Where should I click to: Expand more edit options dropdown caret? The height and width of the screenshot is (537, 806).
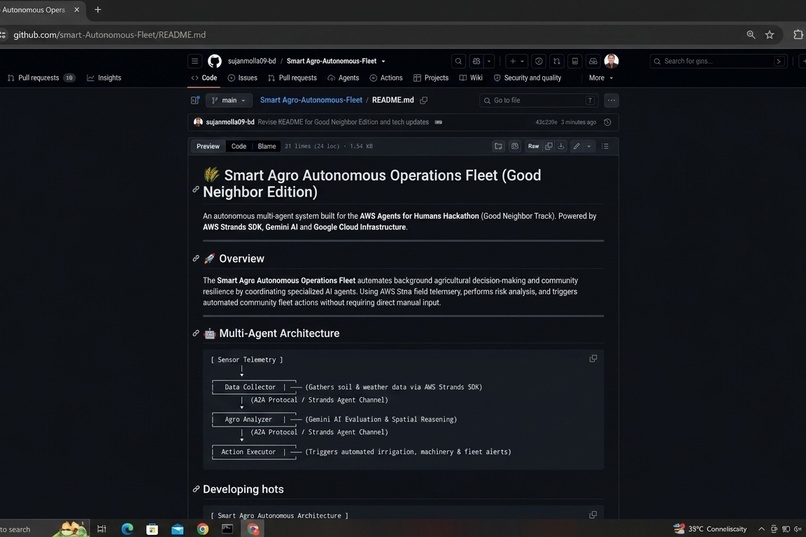(589, 146)
